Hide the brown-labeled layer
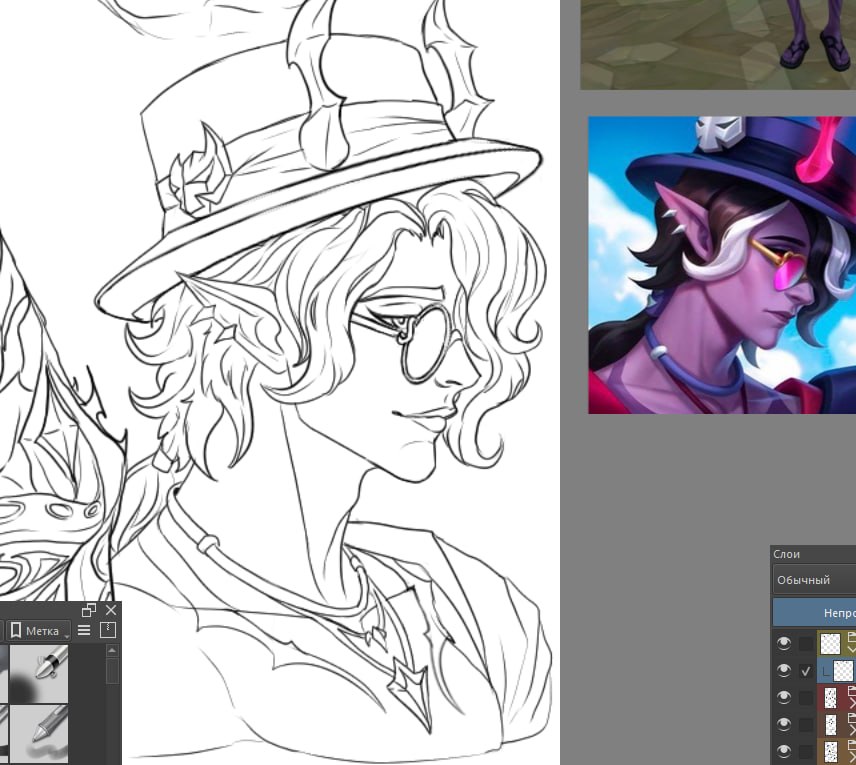This screenshot has height=765, width=856. click(x=784, y=725)
